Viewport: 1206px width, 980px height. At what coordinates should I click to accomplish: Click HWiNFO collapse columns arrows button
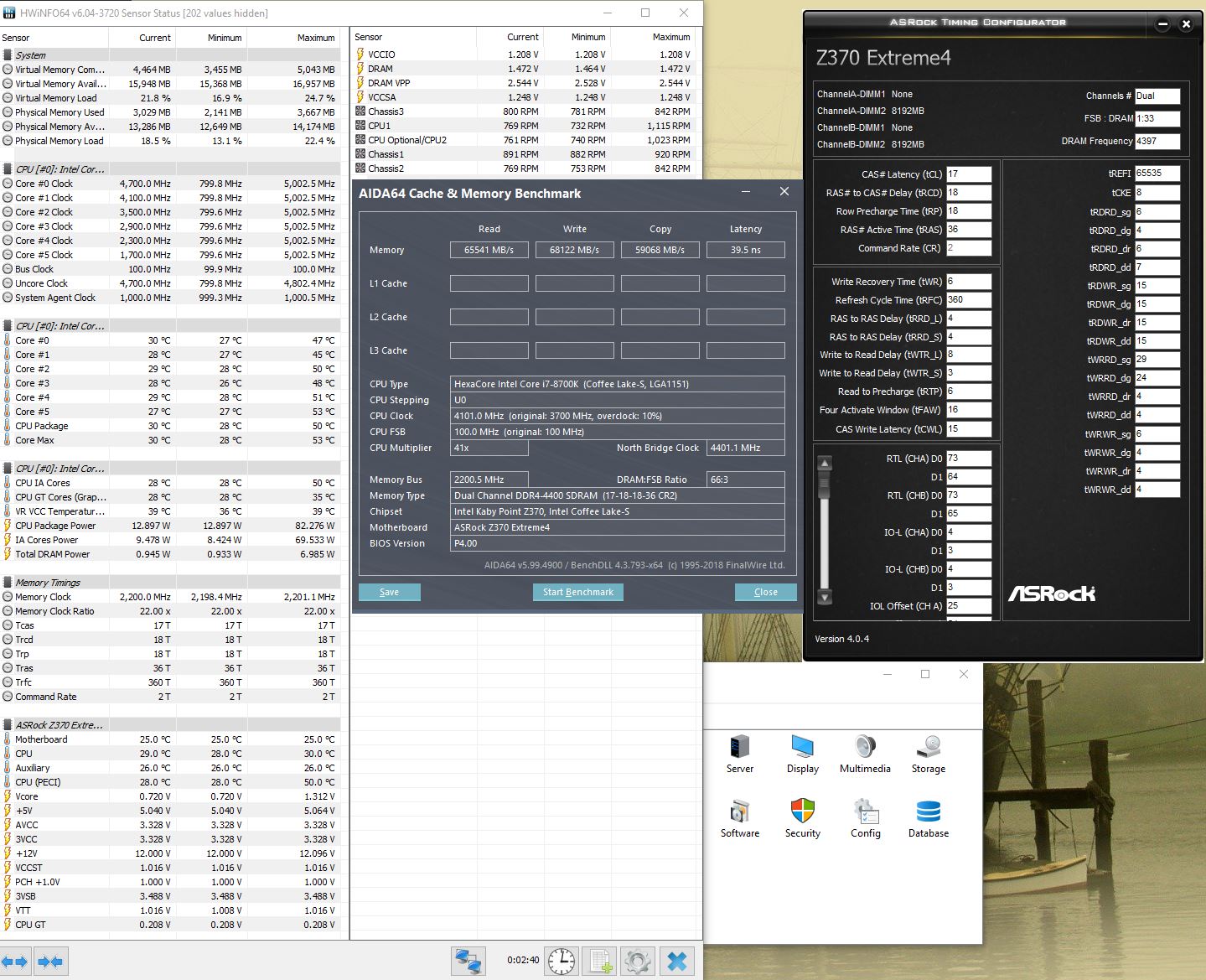pyautogui.click(x=50, y=961)
